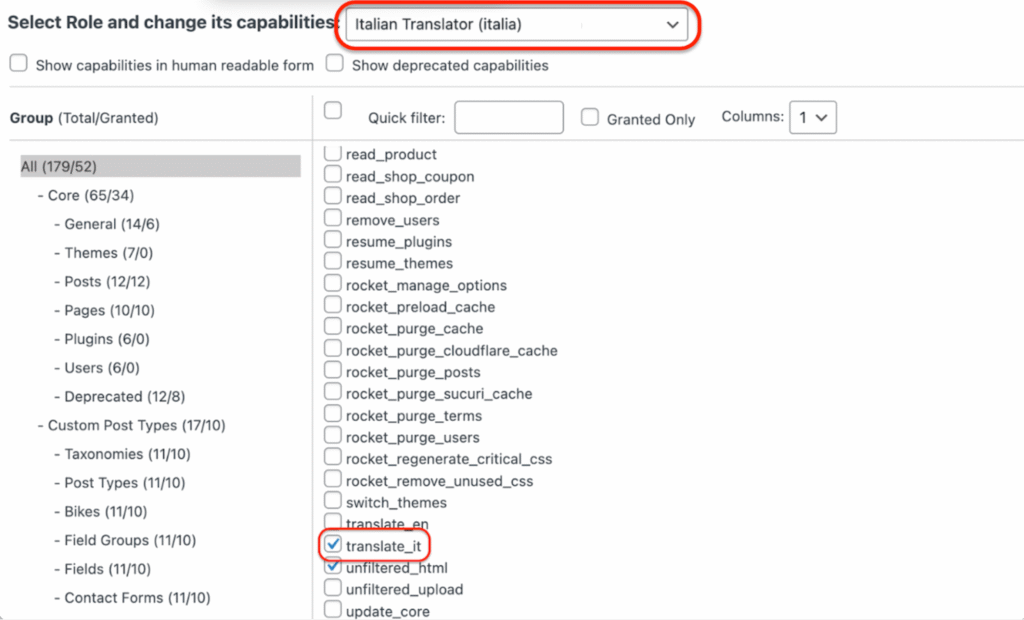
Task: Open the role selection dropdown showing Italian Translator
Action: pyautogui.click(x=516, y=24)
